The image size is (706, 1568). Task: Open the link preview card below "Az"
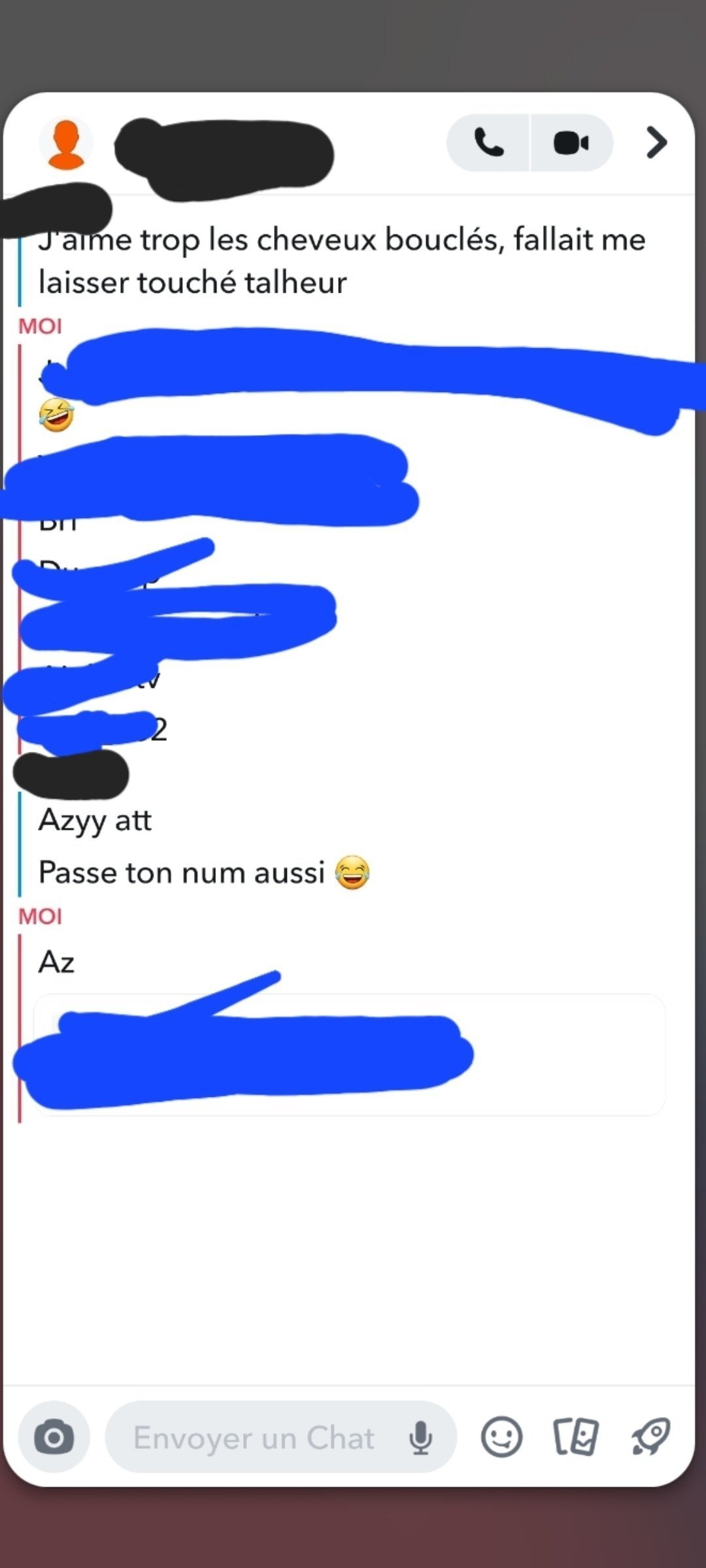pyautogui.click(x=349, y=1054)
